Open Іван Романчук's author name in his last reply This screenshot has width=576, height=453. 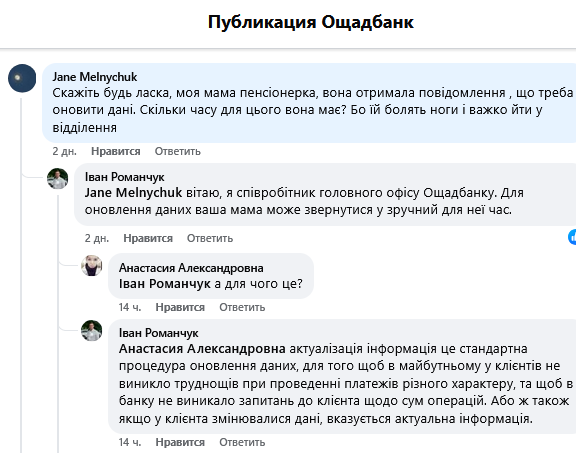[x=158, y=333]
